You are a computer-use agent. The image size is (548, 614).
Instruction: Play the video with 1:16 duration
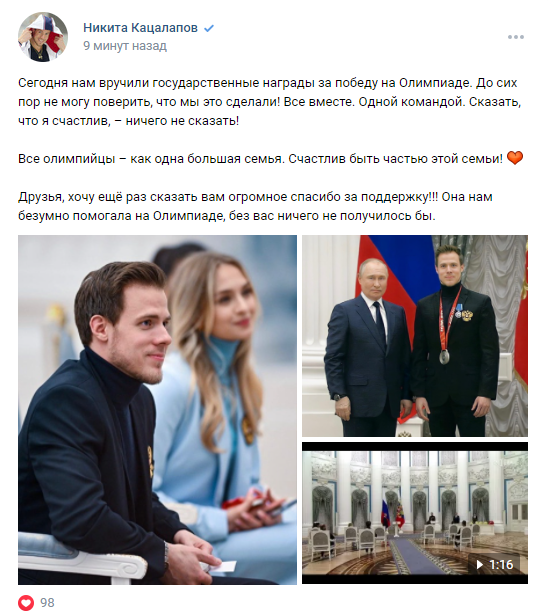tap(415, 513)
